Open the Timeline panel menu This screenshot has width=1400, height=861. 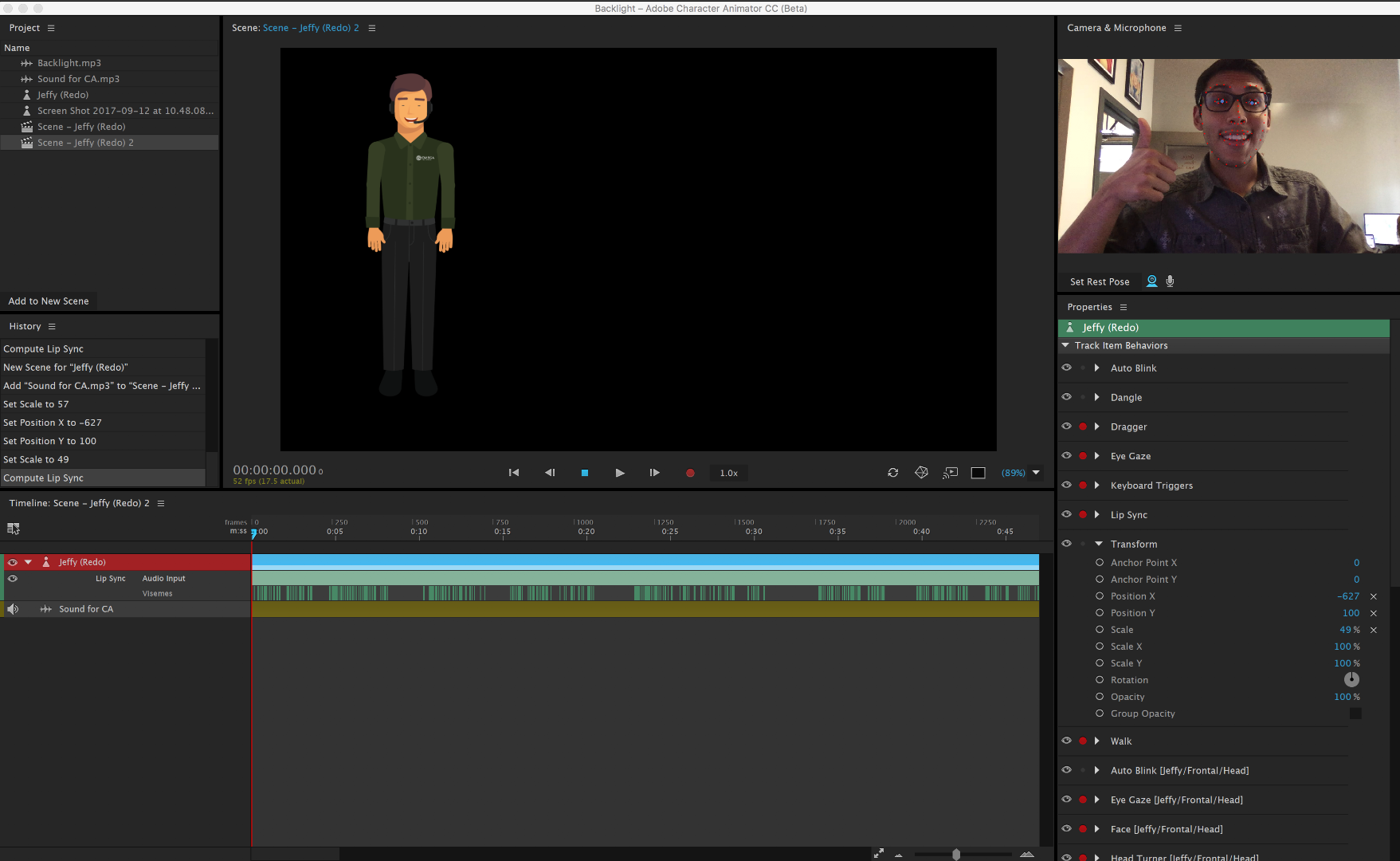point(161,504)
